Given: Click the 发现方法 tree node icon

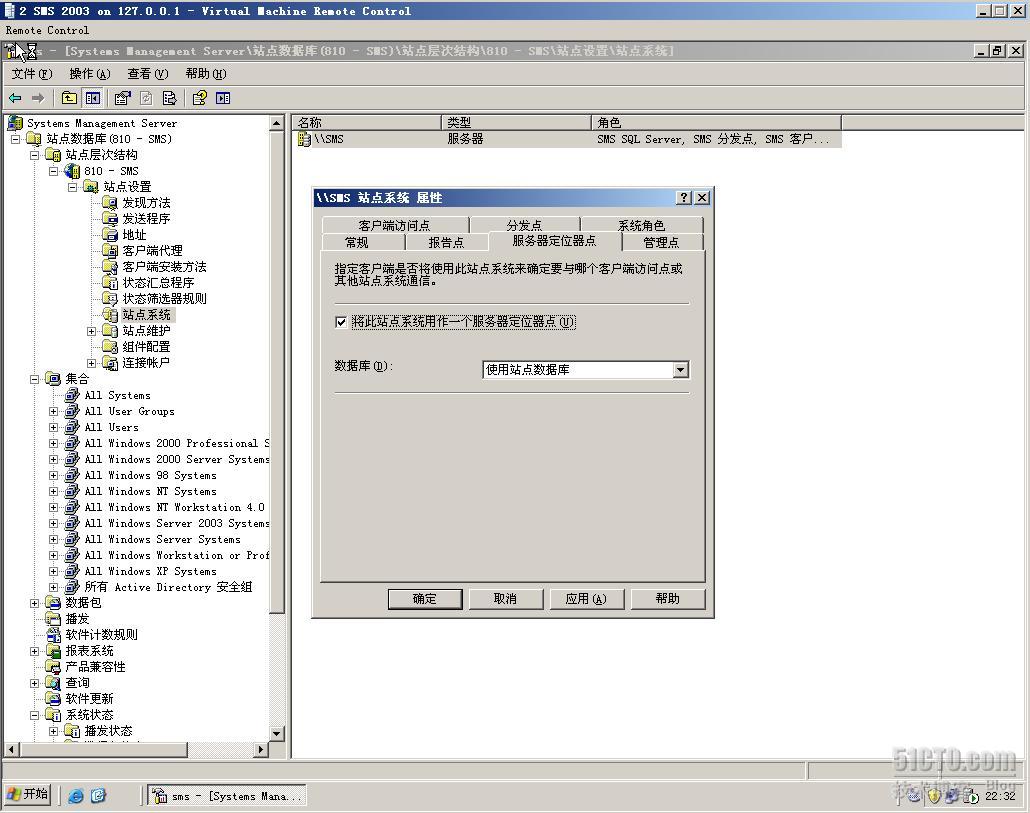Looking at the screenshot, I should click(x=110, y=202).
